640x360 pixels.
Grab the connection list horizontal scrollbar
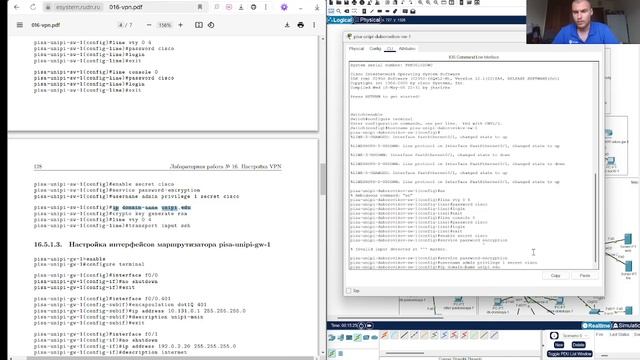click(405, 353)
